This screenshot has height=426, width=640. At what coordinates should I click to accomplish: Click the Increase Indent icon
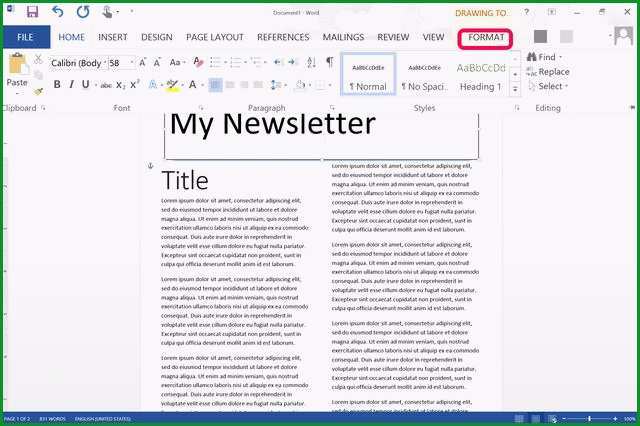(292, 62)
